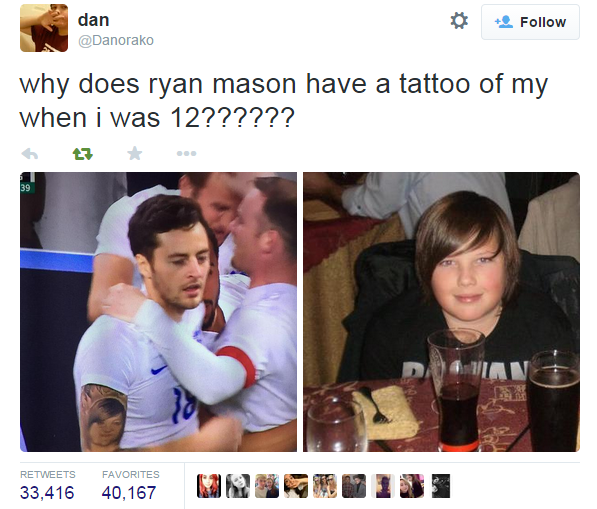Click the third retweeter avatar
Screen dimensions: 597x509
click(x=267, y=486)
